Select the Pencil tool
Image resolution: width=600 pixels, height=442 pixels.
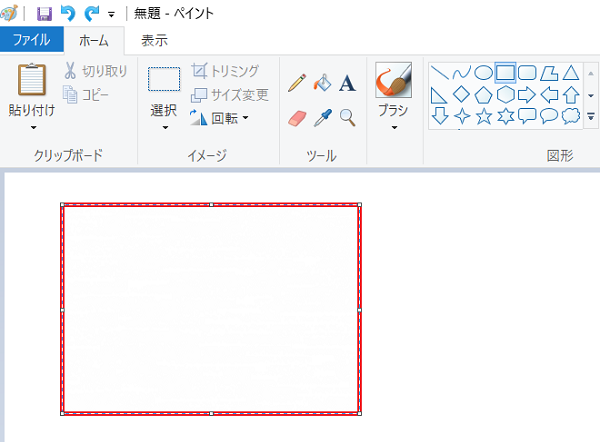(x=297, y=83)
